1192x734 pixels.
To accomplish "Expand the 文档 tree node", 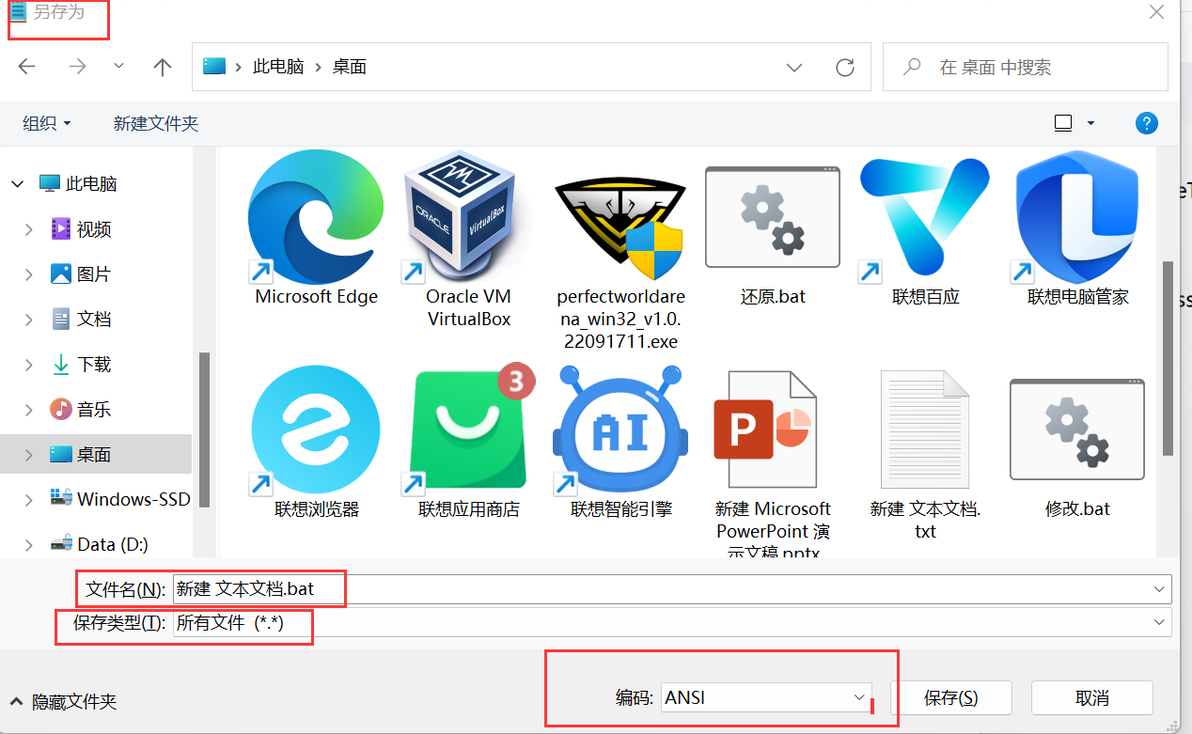I will pyautogui.click(x=28, y=319).
